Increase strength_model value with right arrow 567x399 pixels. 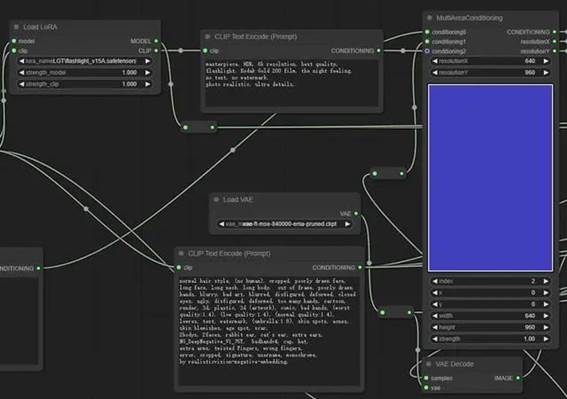tap(148, 73)
